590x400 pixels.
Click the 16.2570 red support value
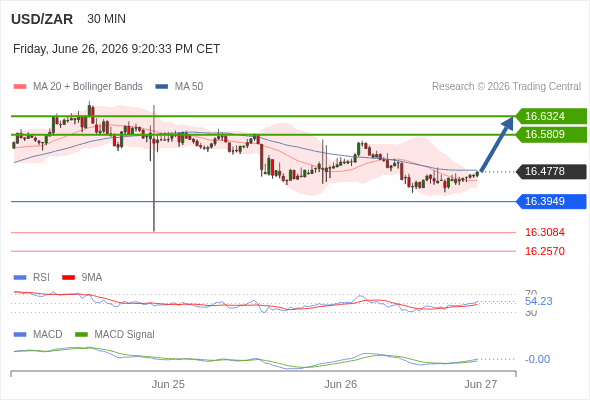(545, 251)
